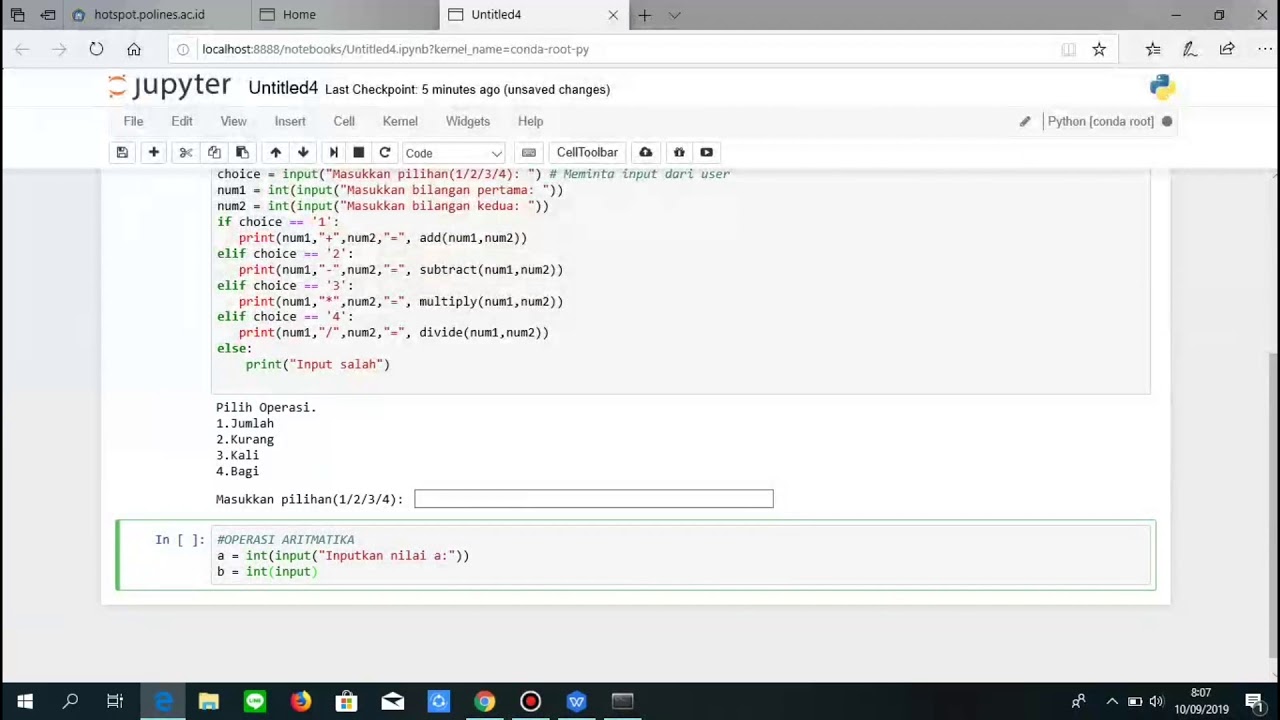
Task: Click the cloud upload icon in toolbar
Action: [646, 153]
